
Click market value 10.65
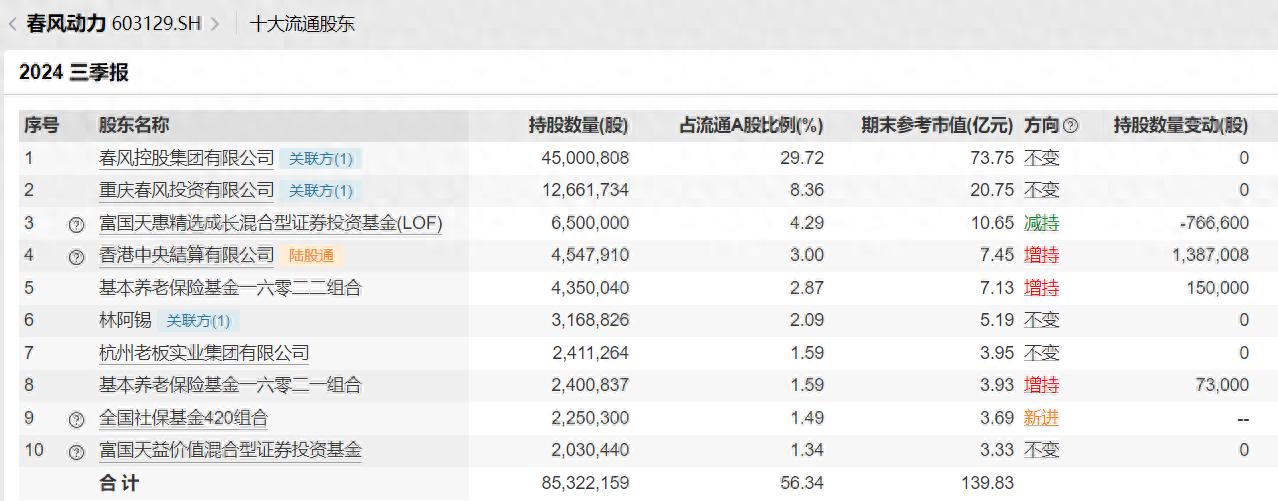coord(994,223)
